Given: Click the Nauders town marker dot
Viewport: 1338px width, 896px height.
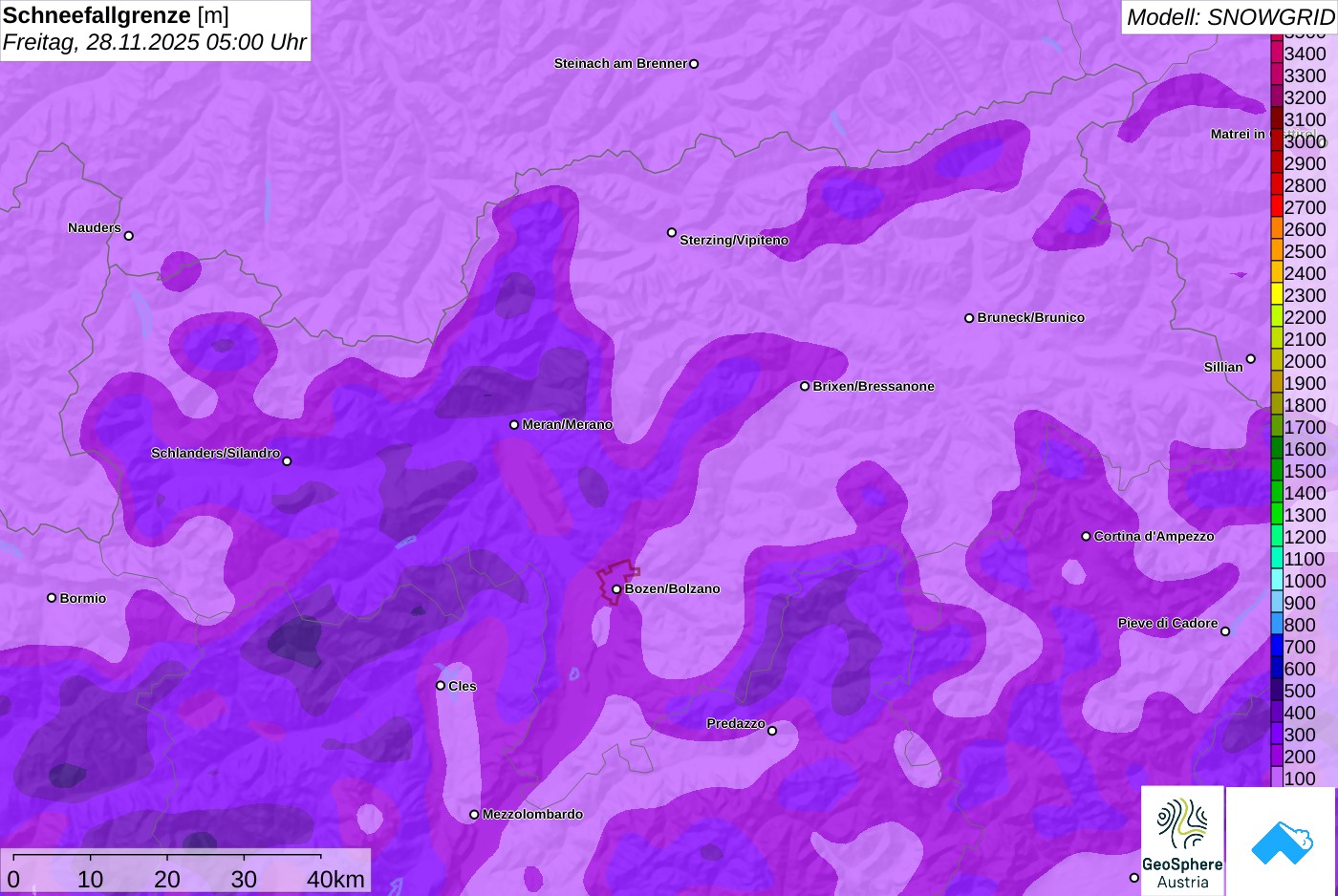Looking at the screenshot, I should 129,236.
